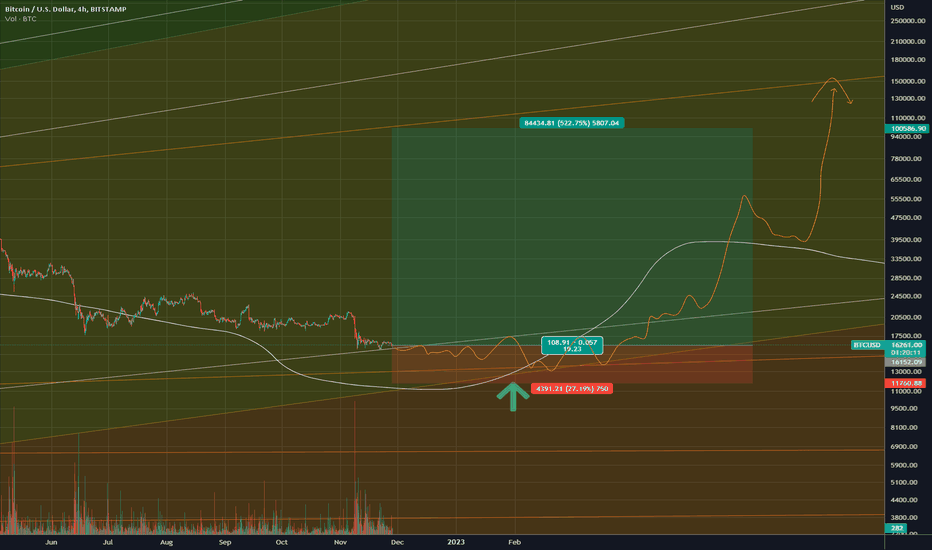Click the 130000.00 price axis label
Image resolution: width=932 pixels, height=550 pixels.
908,98
